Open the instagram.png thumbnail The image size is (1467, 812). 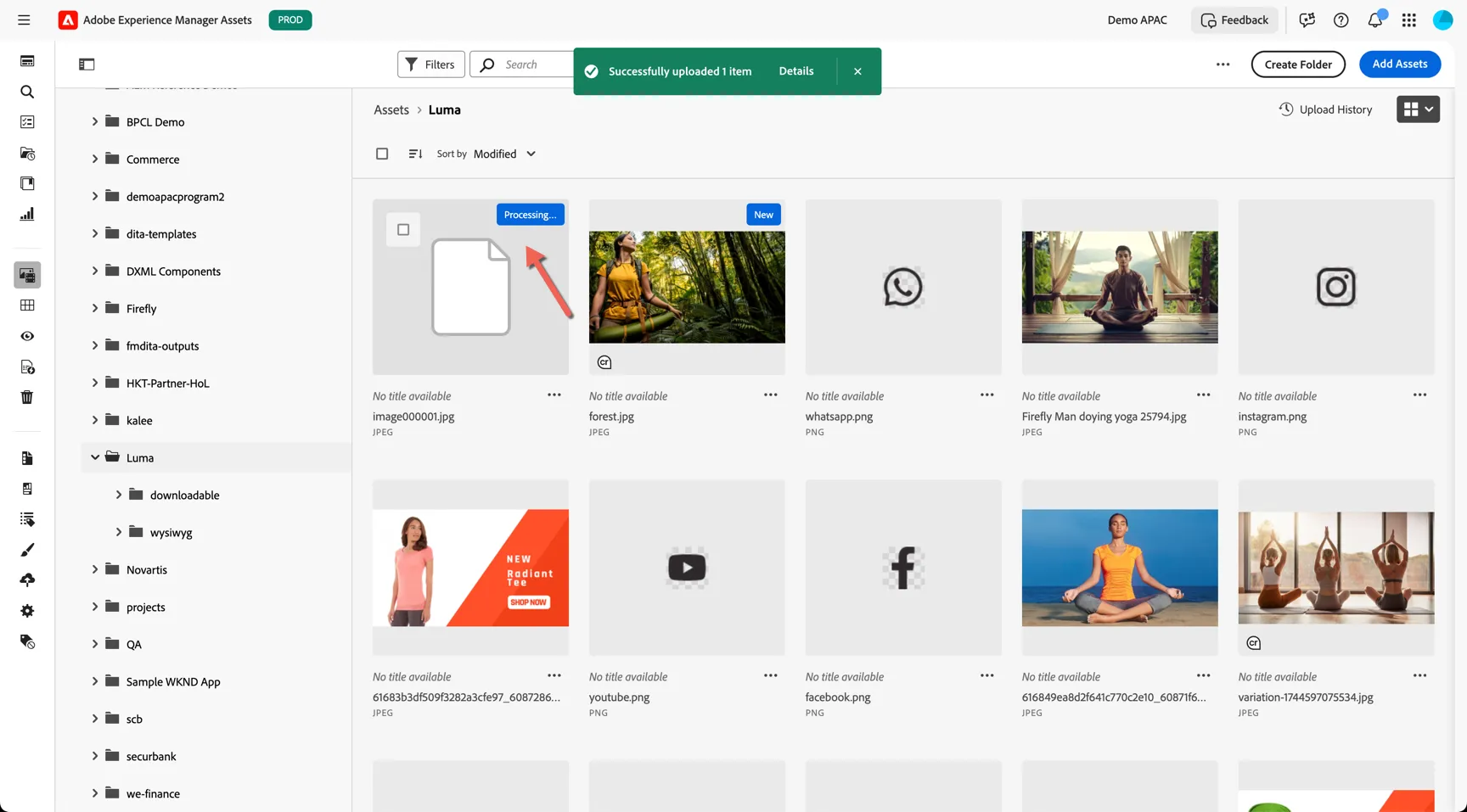click(x=1336, y=287)
